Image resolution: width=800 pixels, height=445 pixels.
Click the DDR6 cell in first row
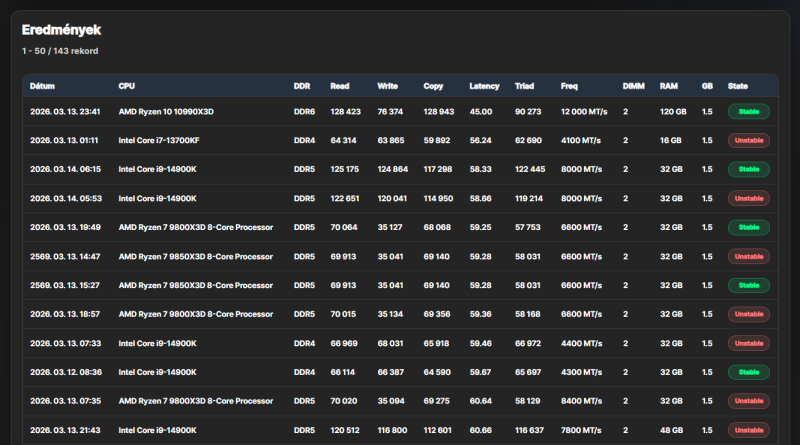pyautogui.click(x=304, y=111)
